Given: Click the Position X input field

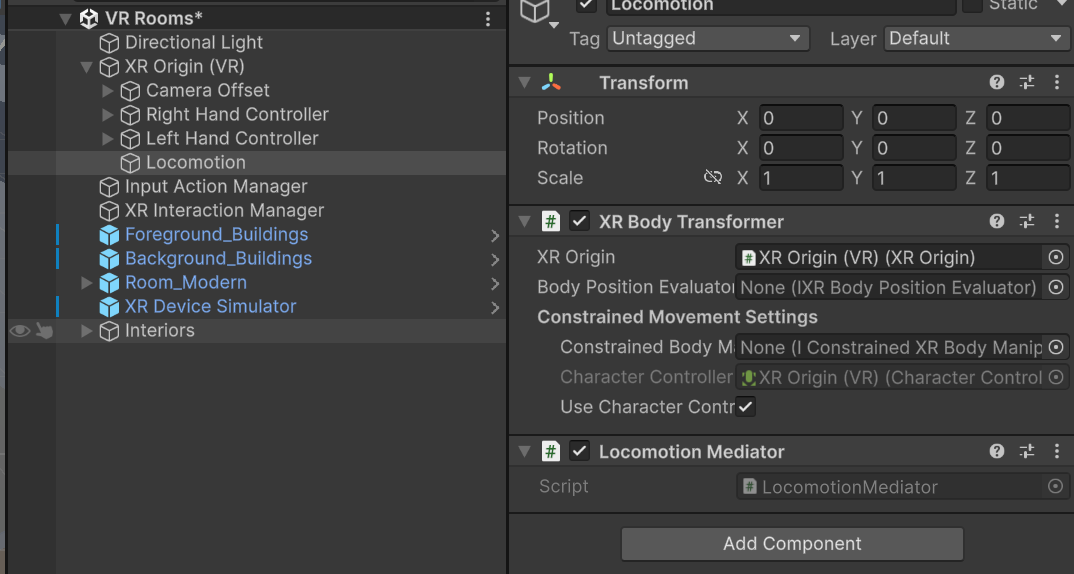Looking at the screenshot, I should [800, 118].
